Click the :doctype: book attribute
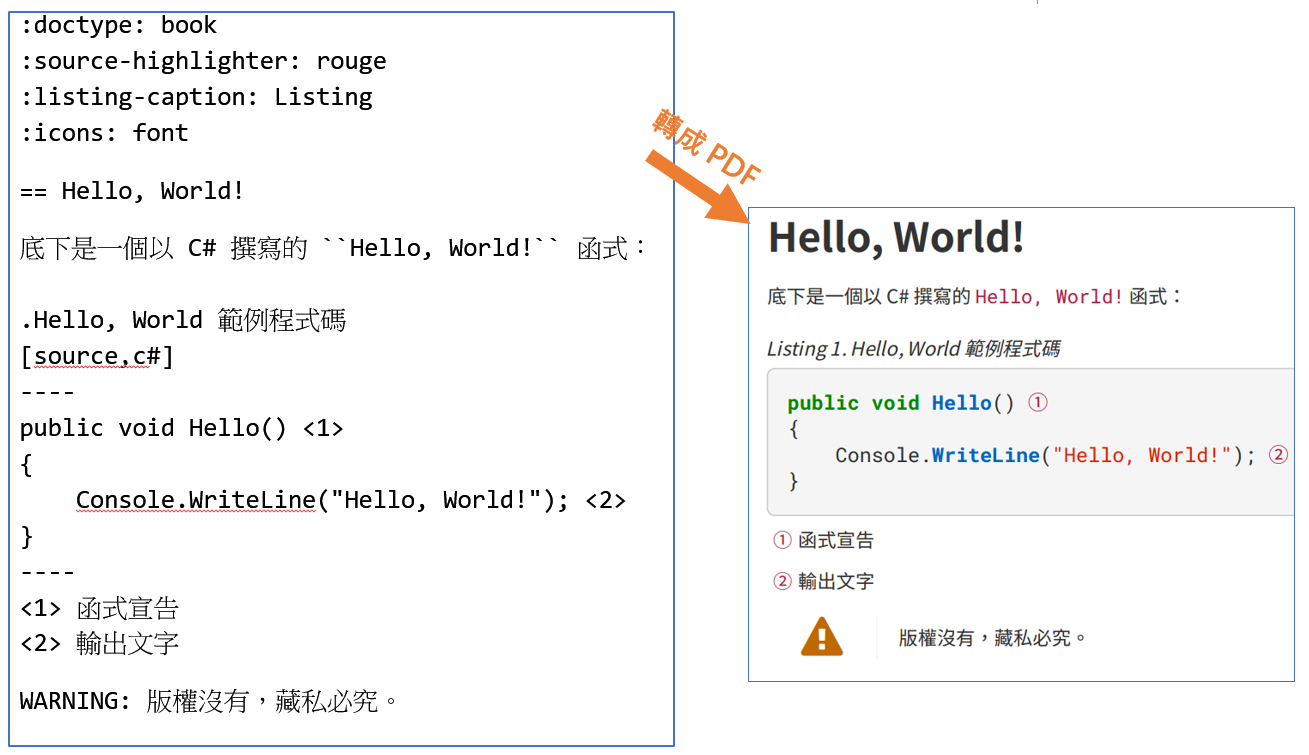 [118, 24]
